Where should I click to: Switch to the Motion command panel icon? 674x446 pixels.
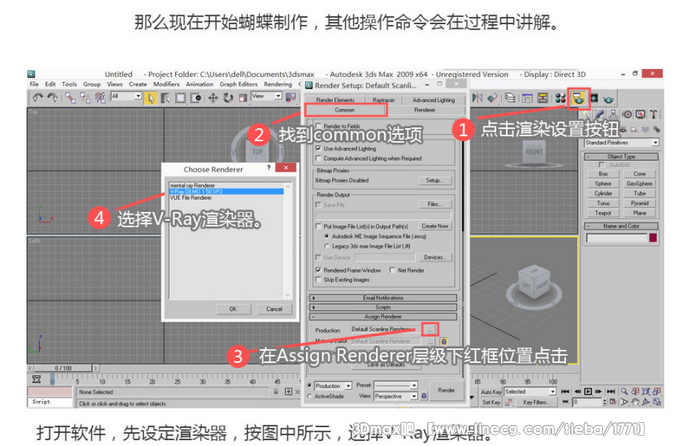tap(628, 114)
